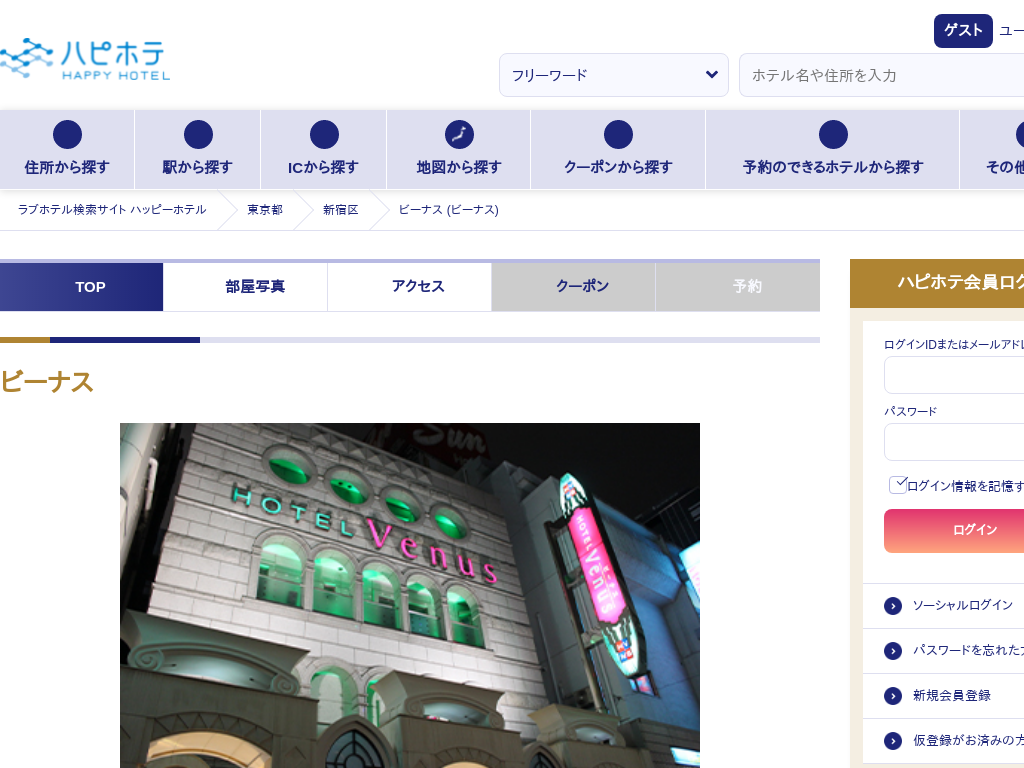Go to the 新宿区 breadcrumb
The height and width of the screenshot is (768, 1024).
click(x=341, y=210)
